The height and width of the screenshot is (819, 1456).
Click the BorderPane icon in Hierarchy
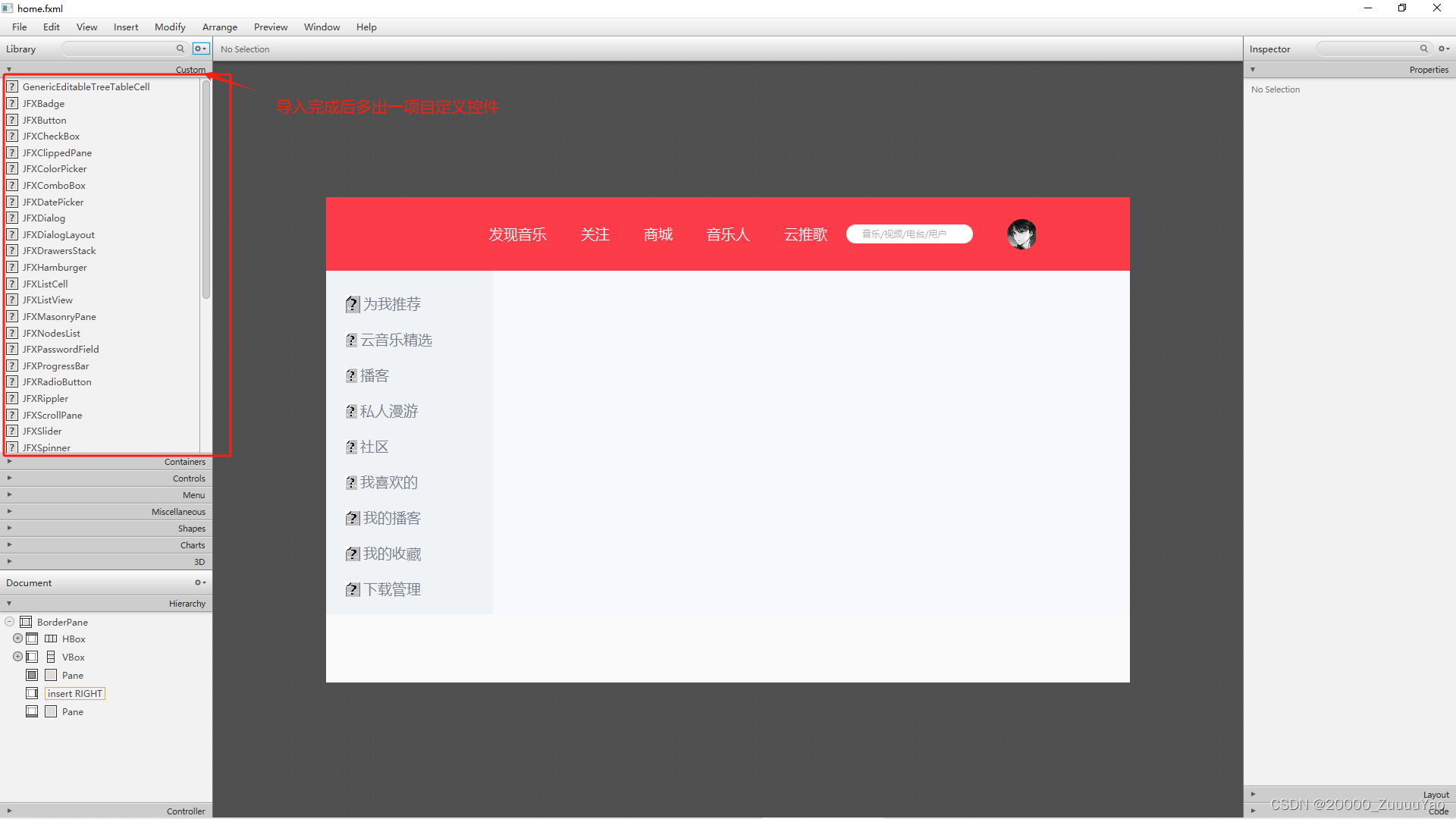coord(26,623)
